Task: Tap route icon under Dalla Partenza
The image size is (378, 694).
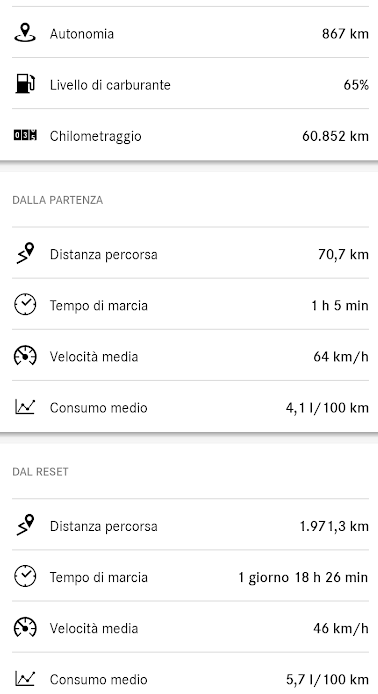Action: [x=25, y=254]
